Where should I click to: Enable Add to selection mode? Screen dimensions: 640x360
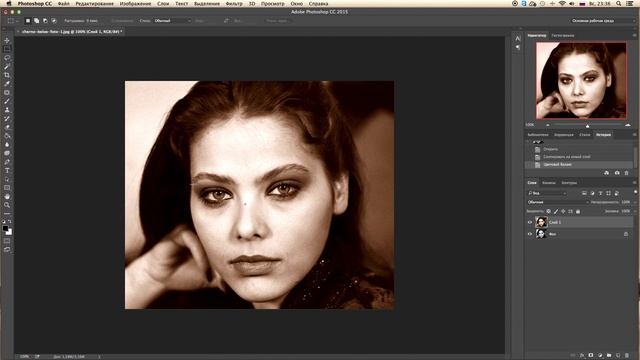pyautogui.click(x=36, y=21)
